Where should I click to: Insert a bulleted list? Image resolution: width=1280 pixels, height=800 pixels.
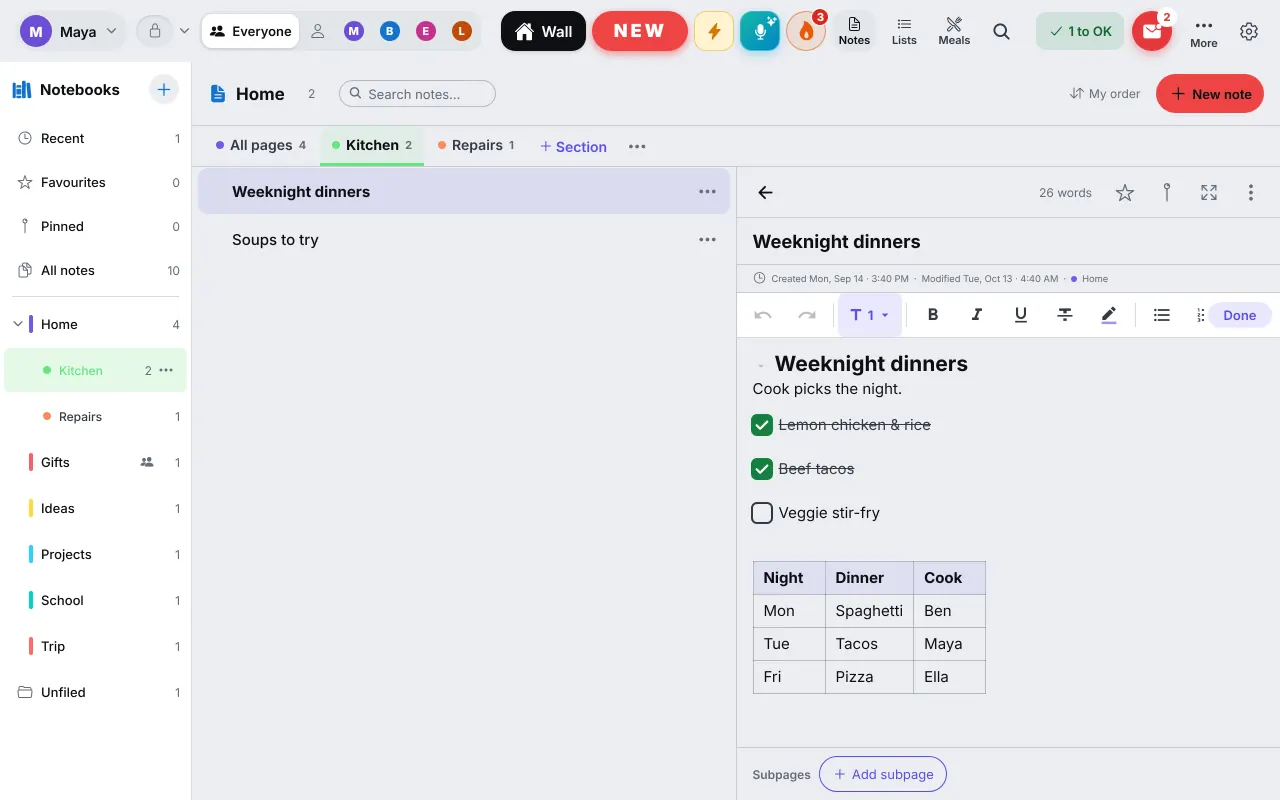pyautogui.click(x=1162, y=315)
